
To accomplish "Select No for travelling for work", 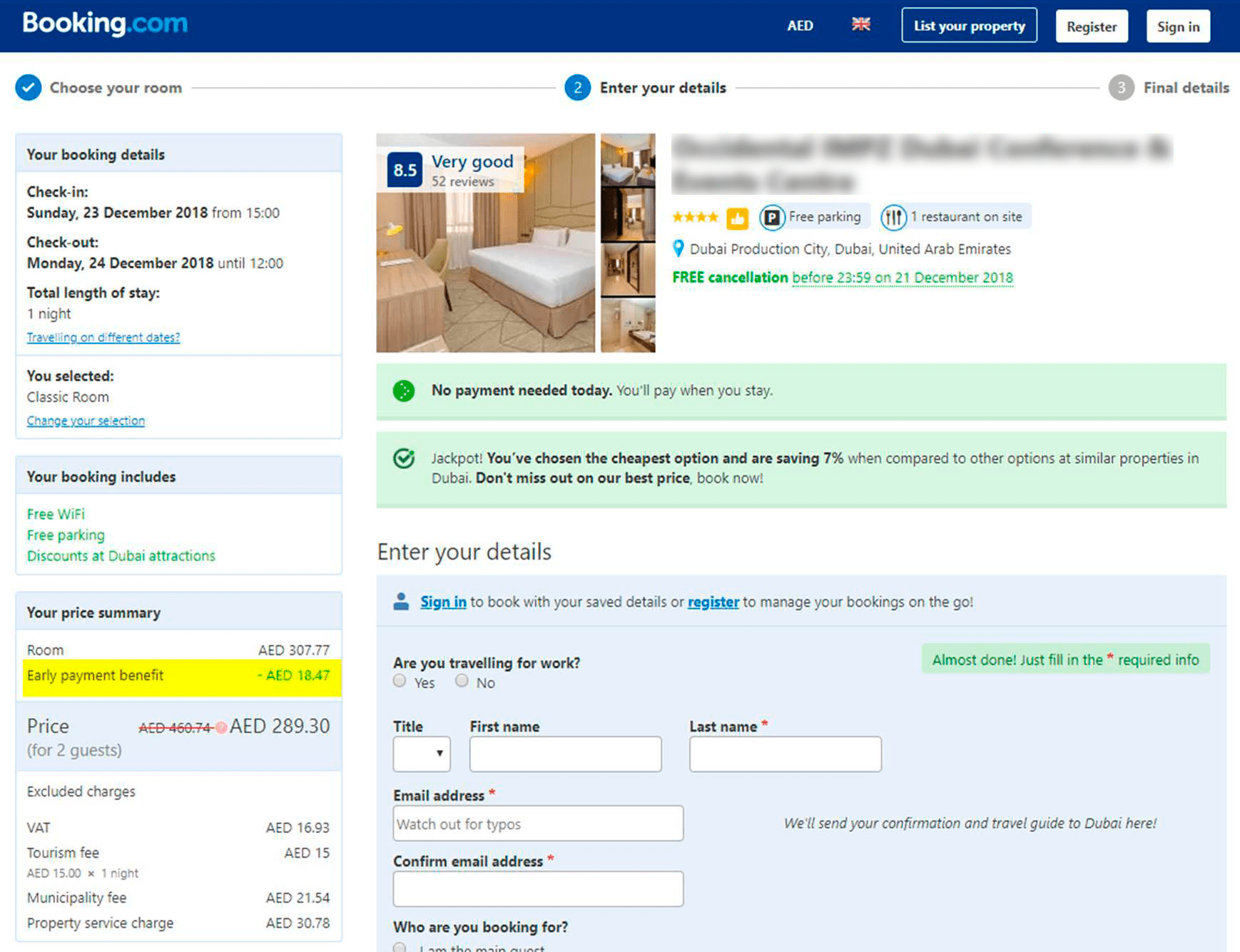I will [x=462, y=681].
